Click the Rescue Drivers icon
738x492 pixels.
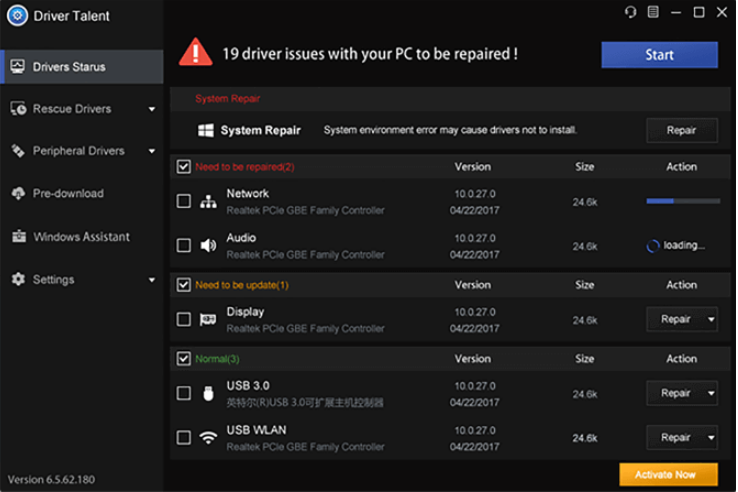click(x=18, y=109)
